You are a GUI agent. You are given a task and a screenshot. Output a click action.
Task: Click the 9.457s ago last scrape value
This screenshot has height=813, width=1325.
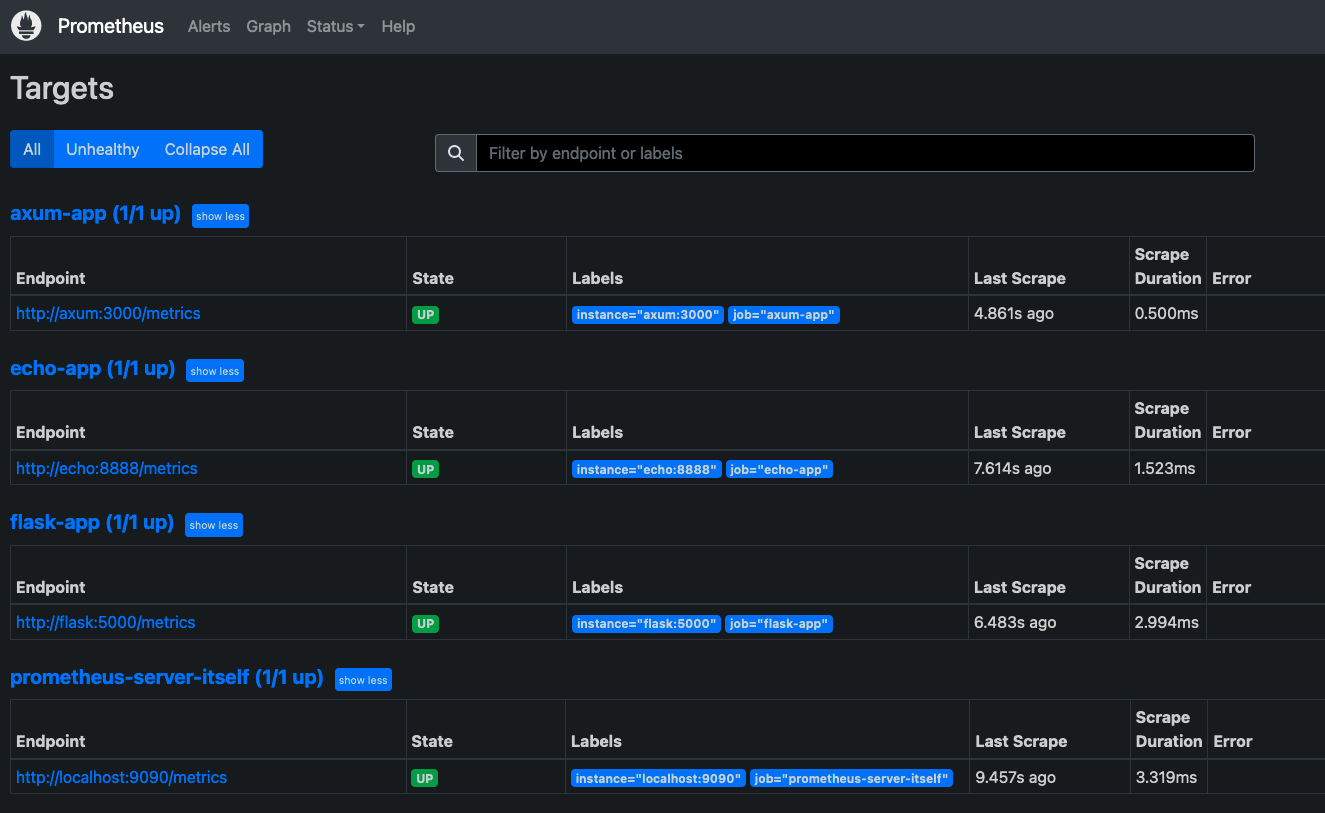tap(1016, 777)
